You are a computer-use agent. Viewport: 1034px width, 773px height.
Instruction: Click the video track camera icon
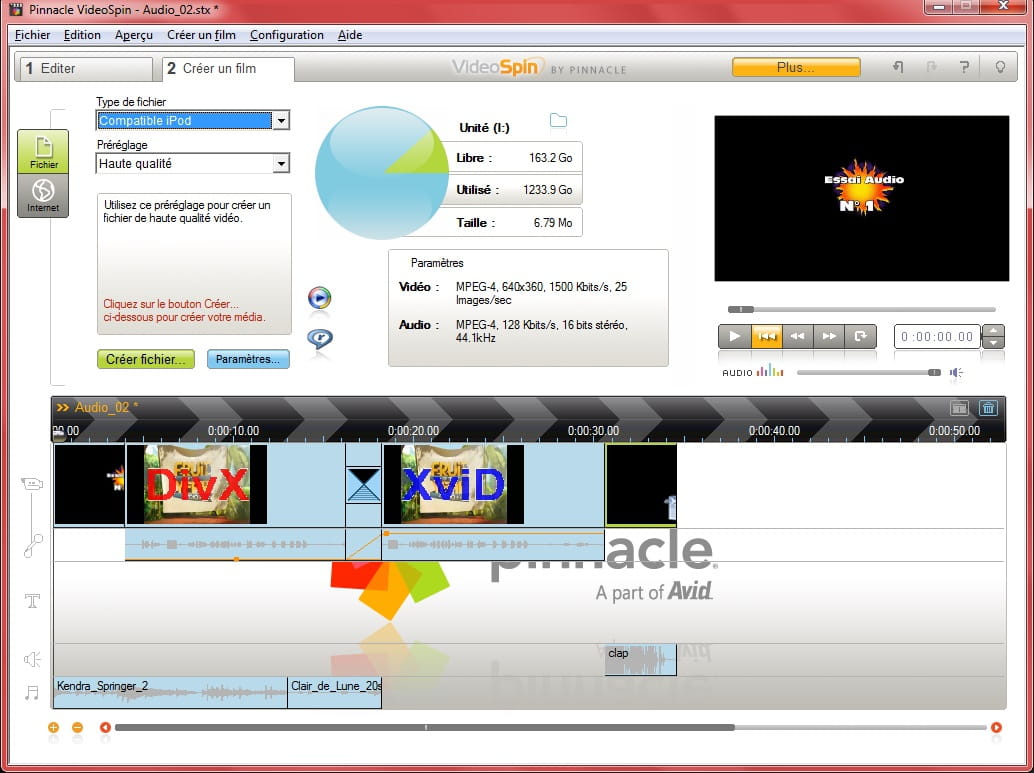click(32, 483)
